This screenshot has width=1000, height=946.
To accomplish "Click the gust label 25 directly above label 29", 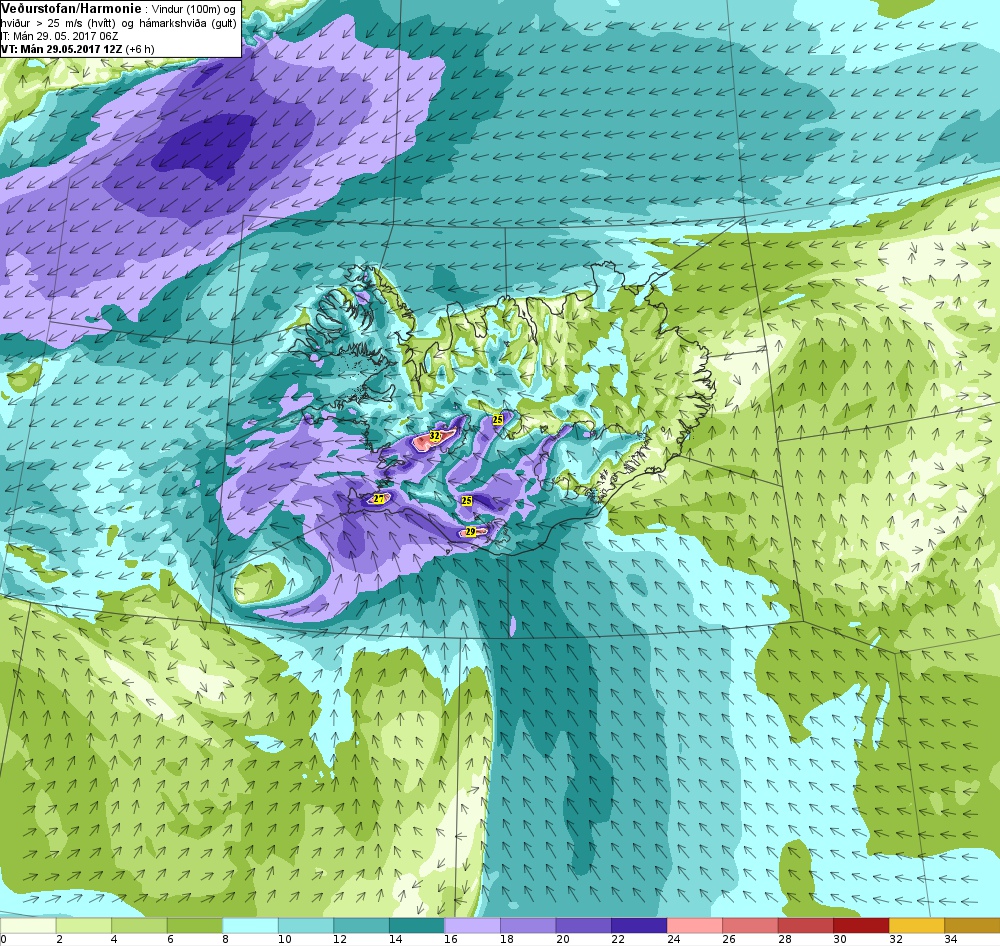I will [x=467, y=501].
